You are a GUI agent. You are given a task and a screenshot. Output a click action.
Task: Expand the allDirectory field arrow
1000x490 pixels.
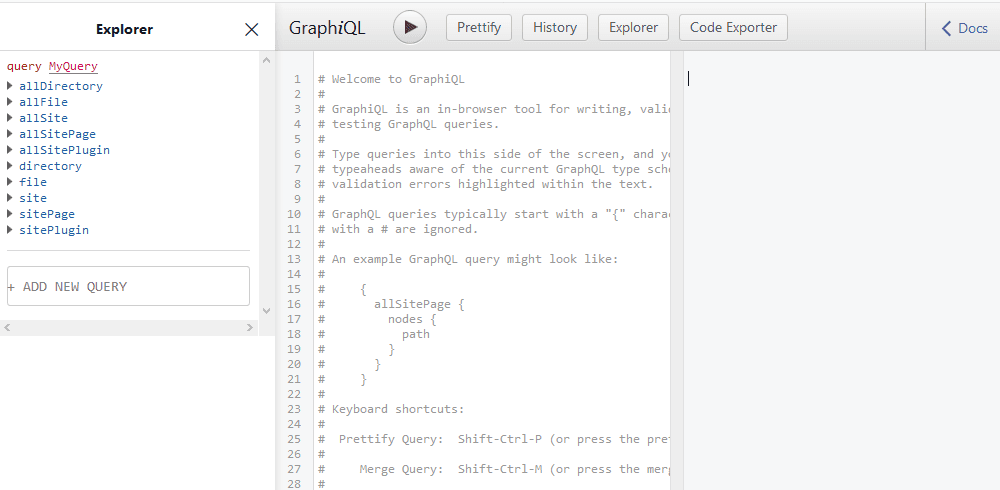coord(10,85)
